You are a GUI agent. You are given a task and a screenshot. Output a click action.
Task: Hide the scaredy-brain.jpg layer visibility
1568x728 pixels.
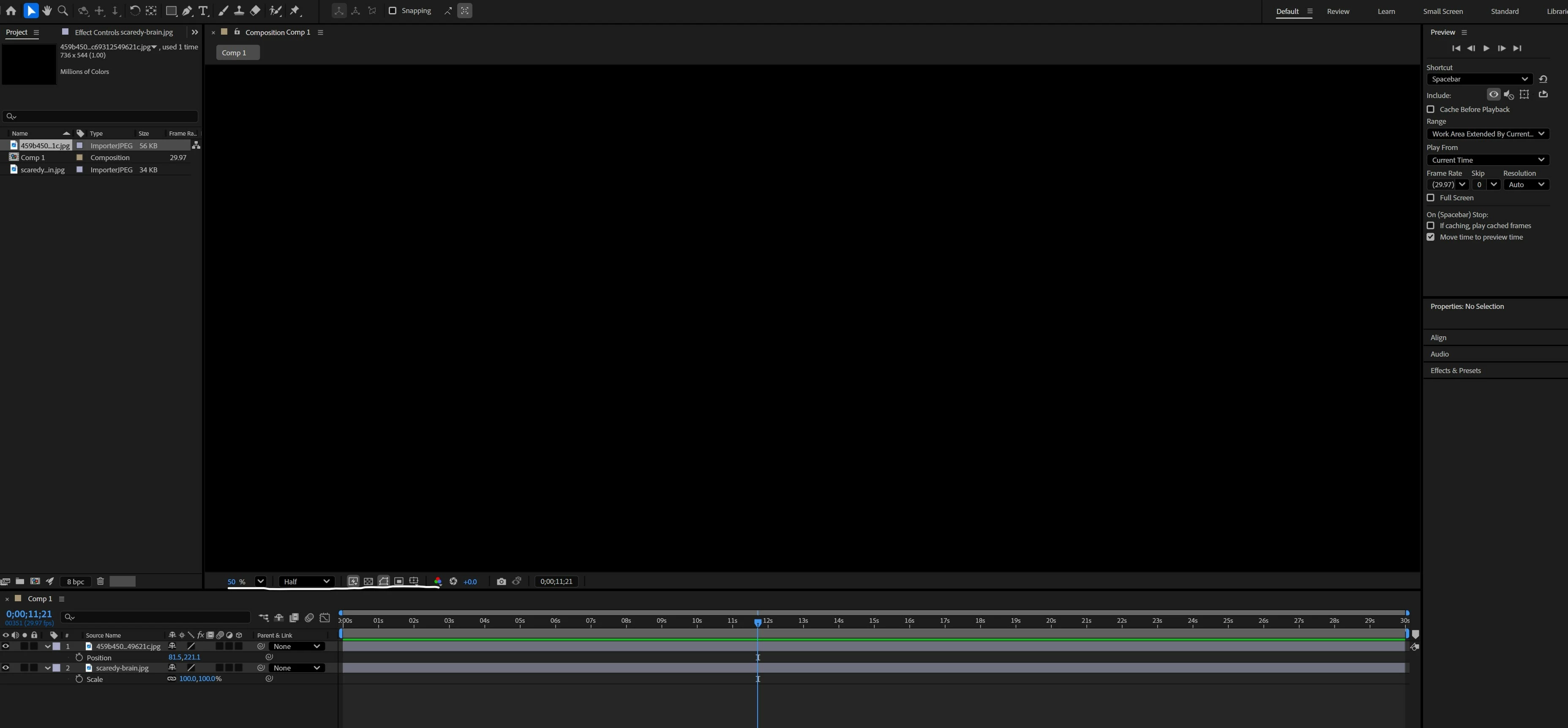(x=5, y=668)
